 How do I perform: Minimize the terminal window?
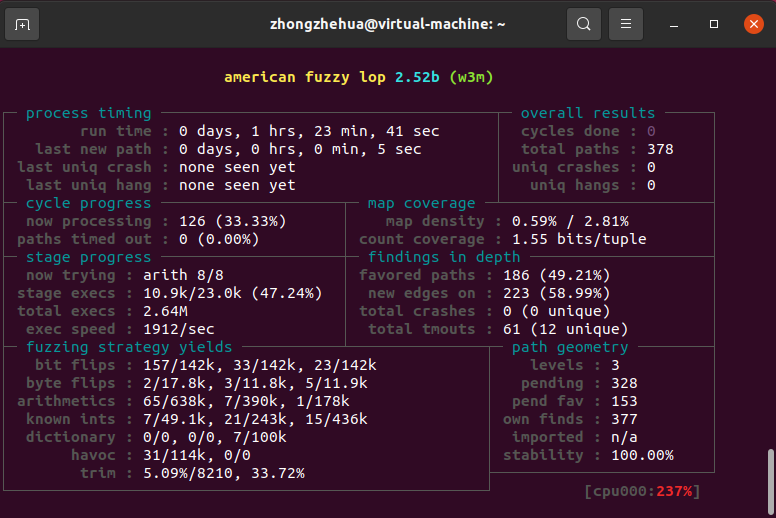click(674, 24)
